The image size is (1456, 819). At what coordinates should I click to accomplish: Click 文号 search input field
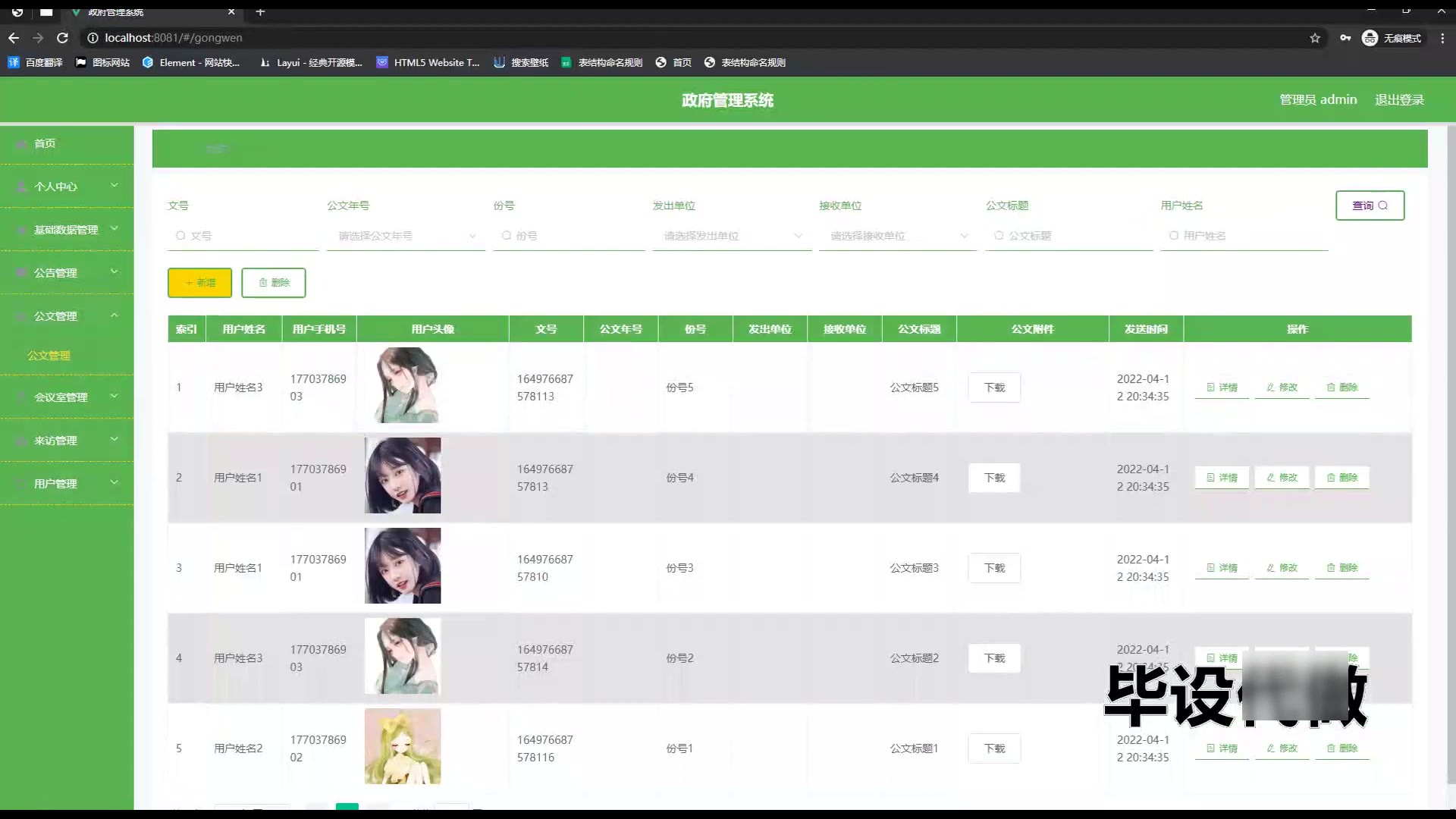pos(243,236)
